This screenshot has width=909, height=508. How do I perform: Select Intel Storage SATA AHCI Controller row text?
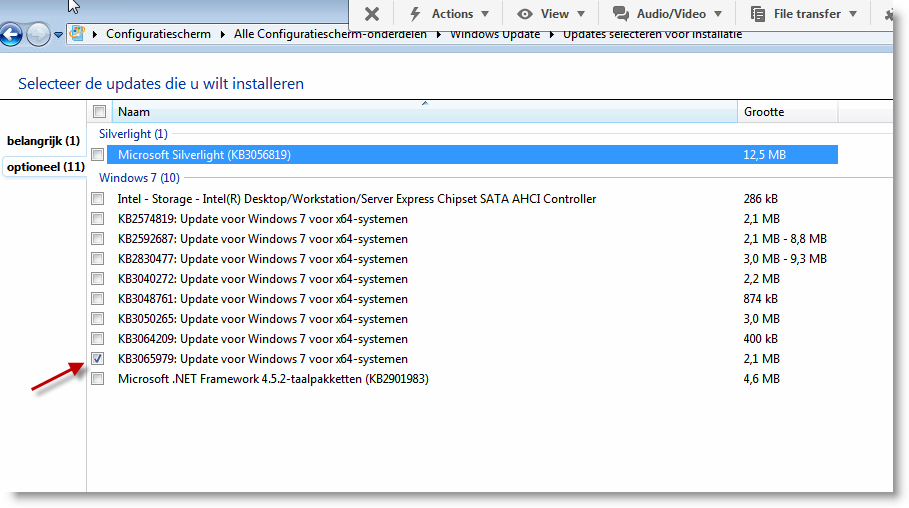[357, 199]
